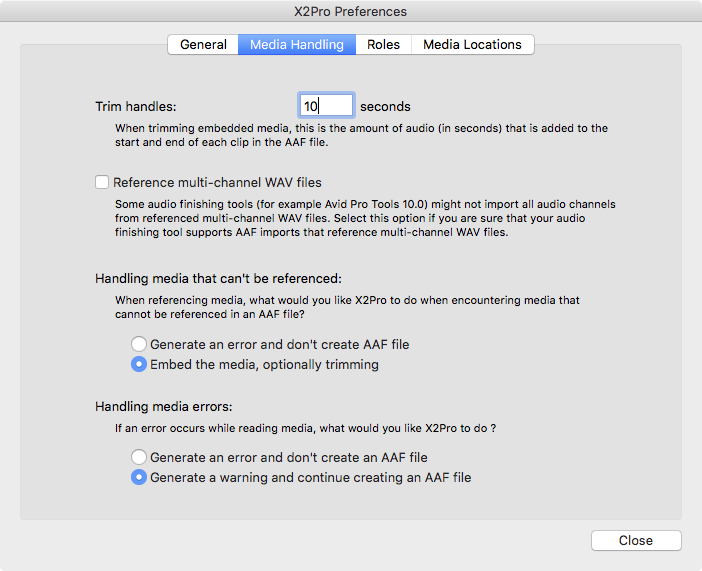Open the Roles tab
This screenshot has height=571, width=702.
tap(383, 44)
